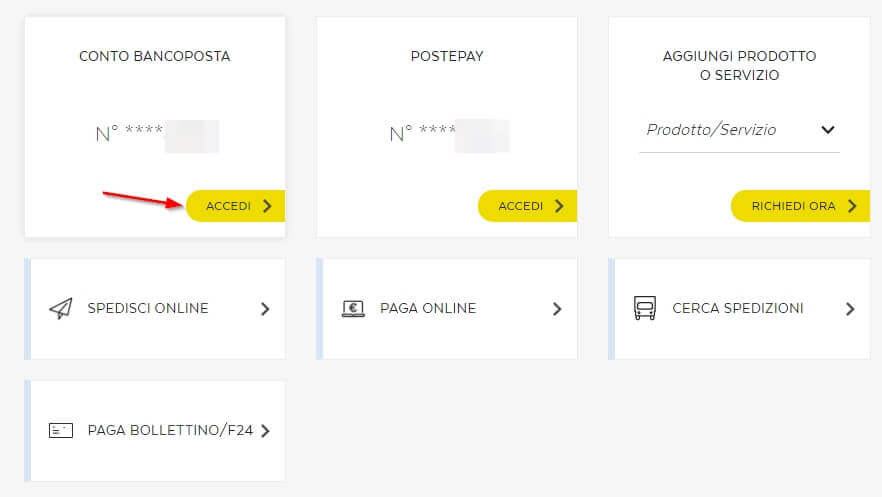Select the POSTEPAY card title
The image size is (882, 497).
[447, 56]
